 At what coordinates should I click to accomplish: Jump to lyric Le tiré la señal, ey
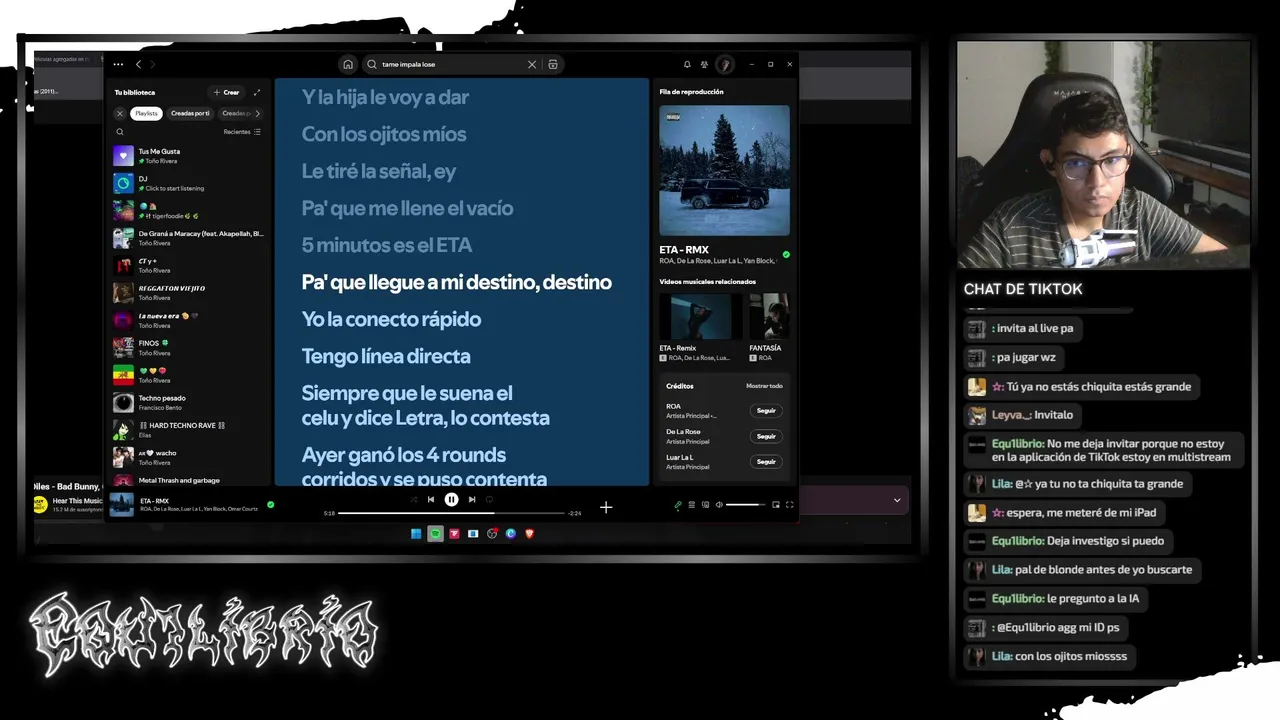379,171
